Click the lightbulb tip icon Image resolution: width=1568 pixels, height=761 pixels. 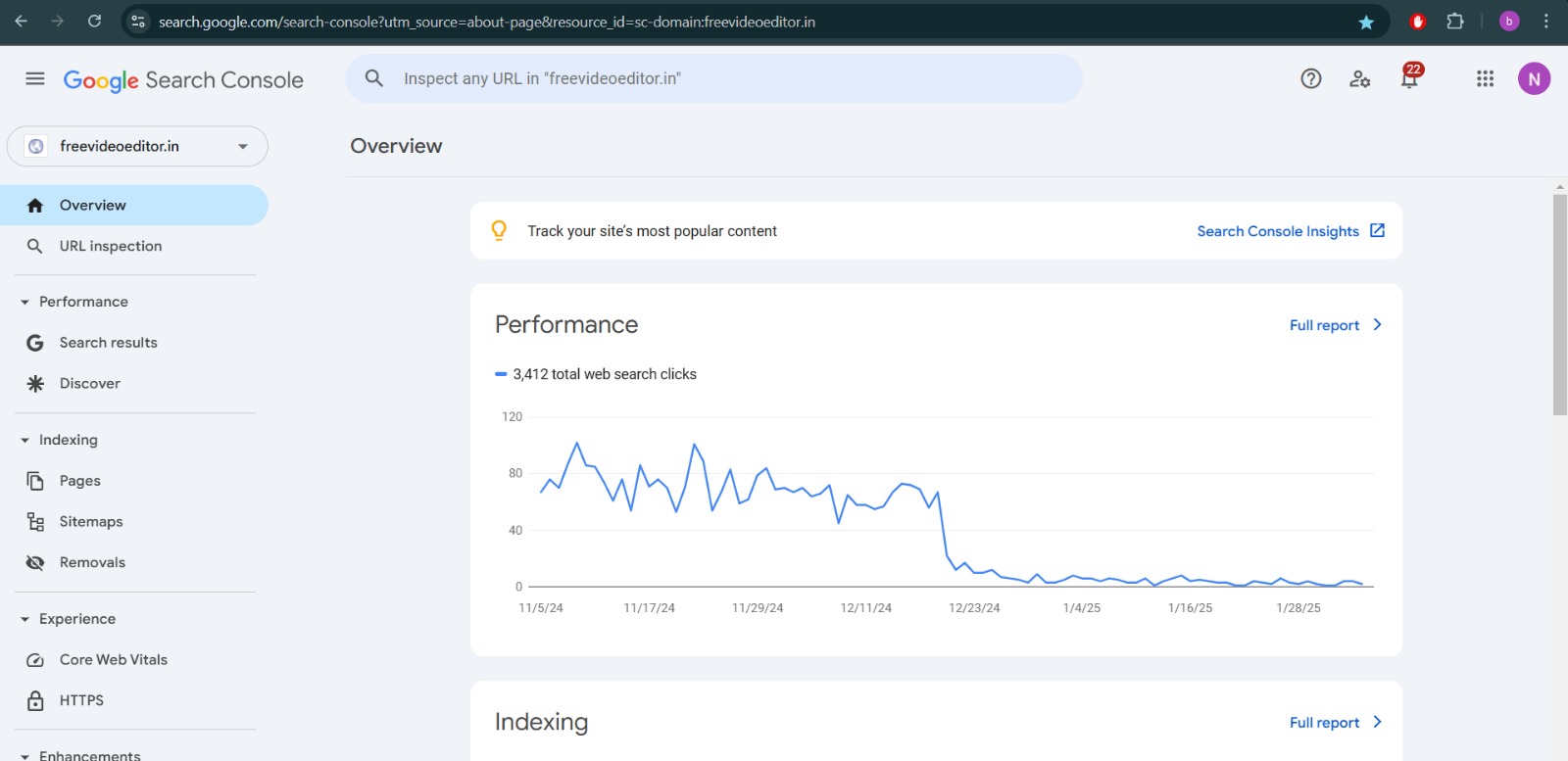[499, 230]
